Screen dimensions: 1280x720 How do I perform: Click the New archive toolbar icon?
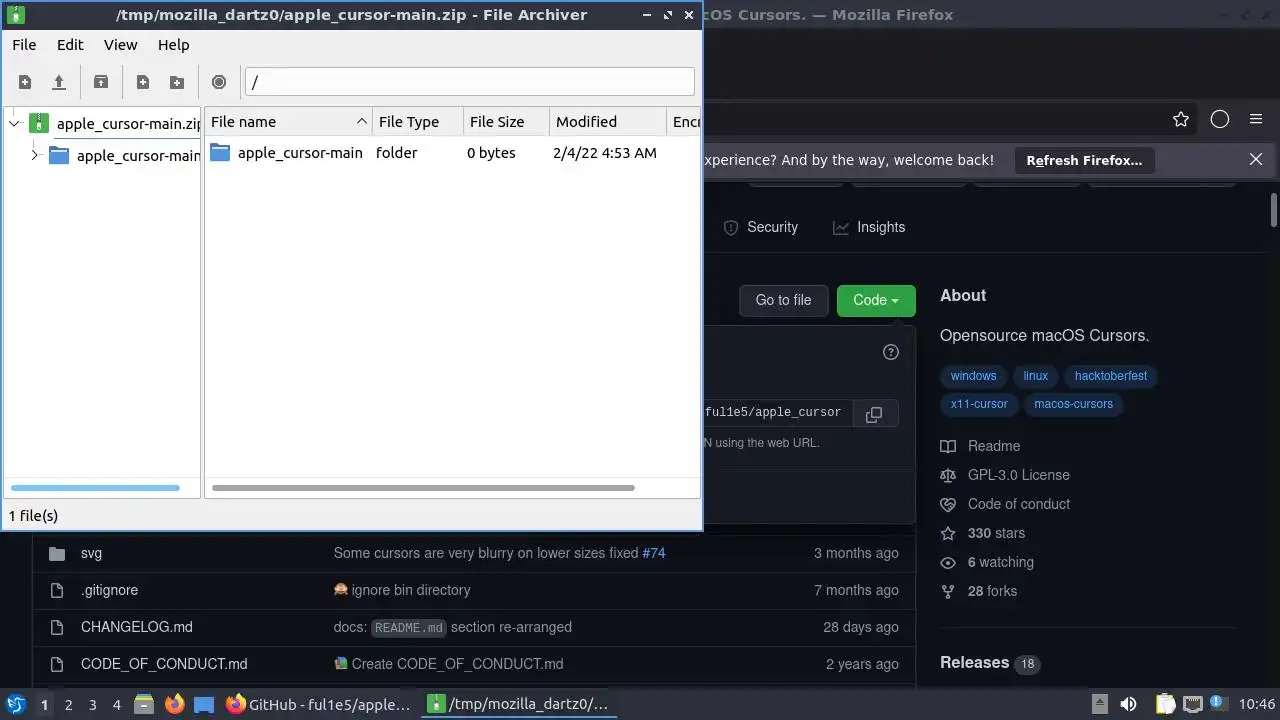tap(25, 82)
